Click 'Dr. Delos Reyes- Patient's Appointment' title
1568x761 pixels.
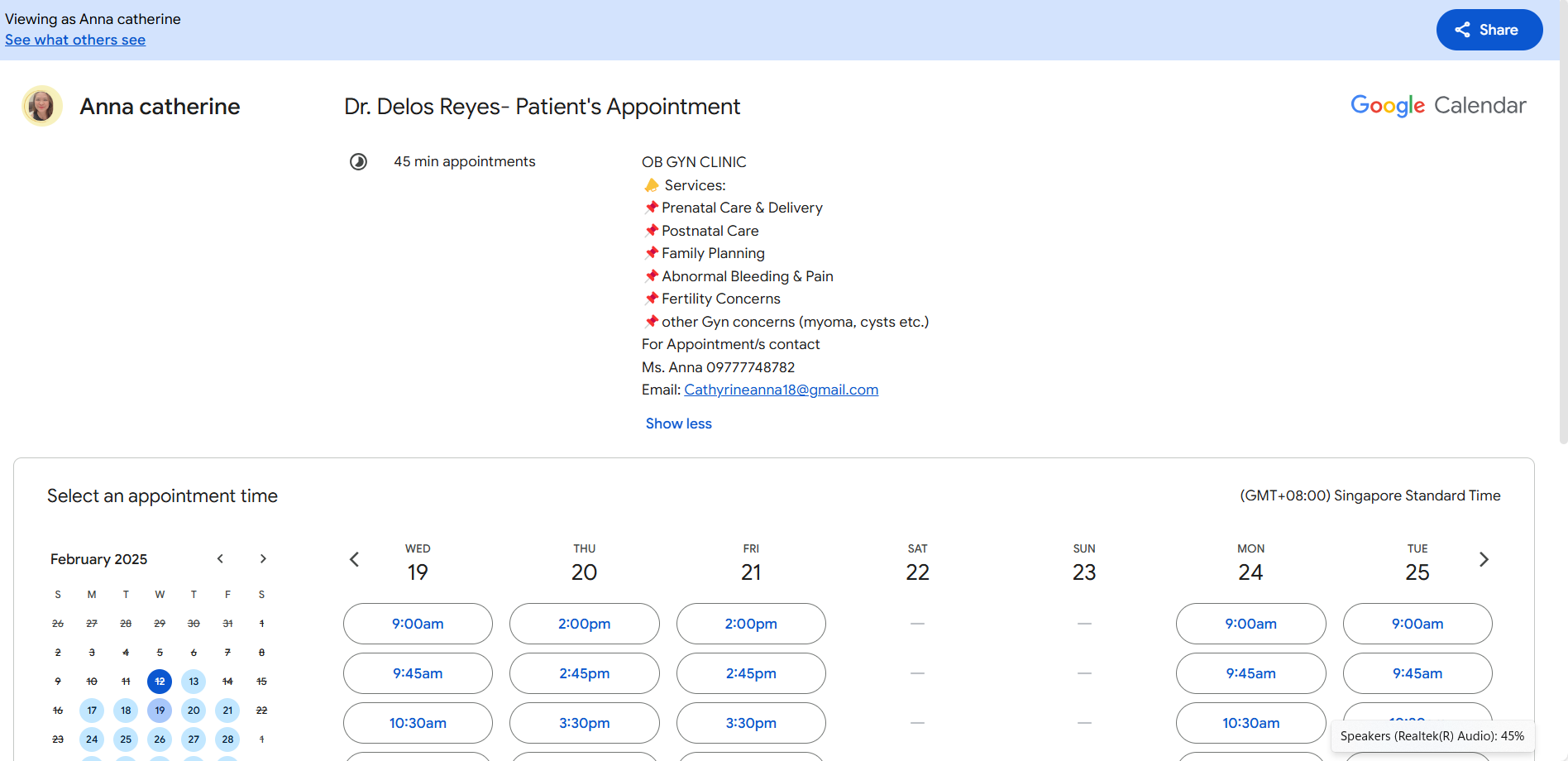click(542, 107)
